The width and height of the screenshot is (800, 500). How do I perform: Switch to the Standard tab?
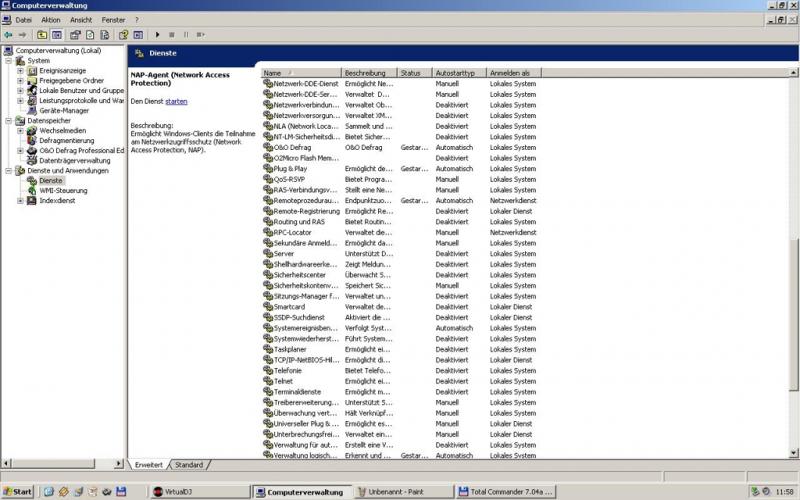tap(189, 465)
